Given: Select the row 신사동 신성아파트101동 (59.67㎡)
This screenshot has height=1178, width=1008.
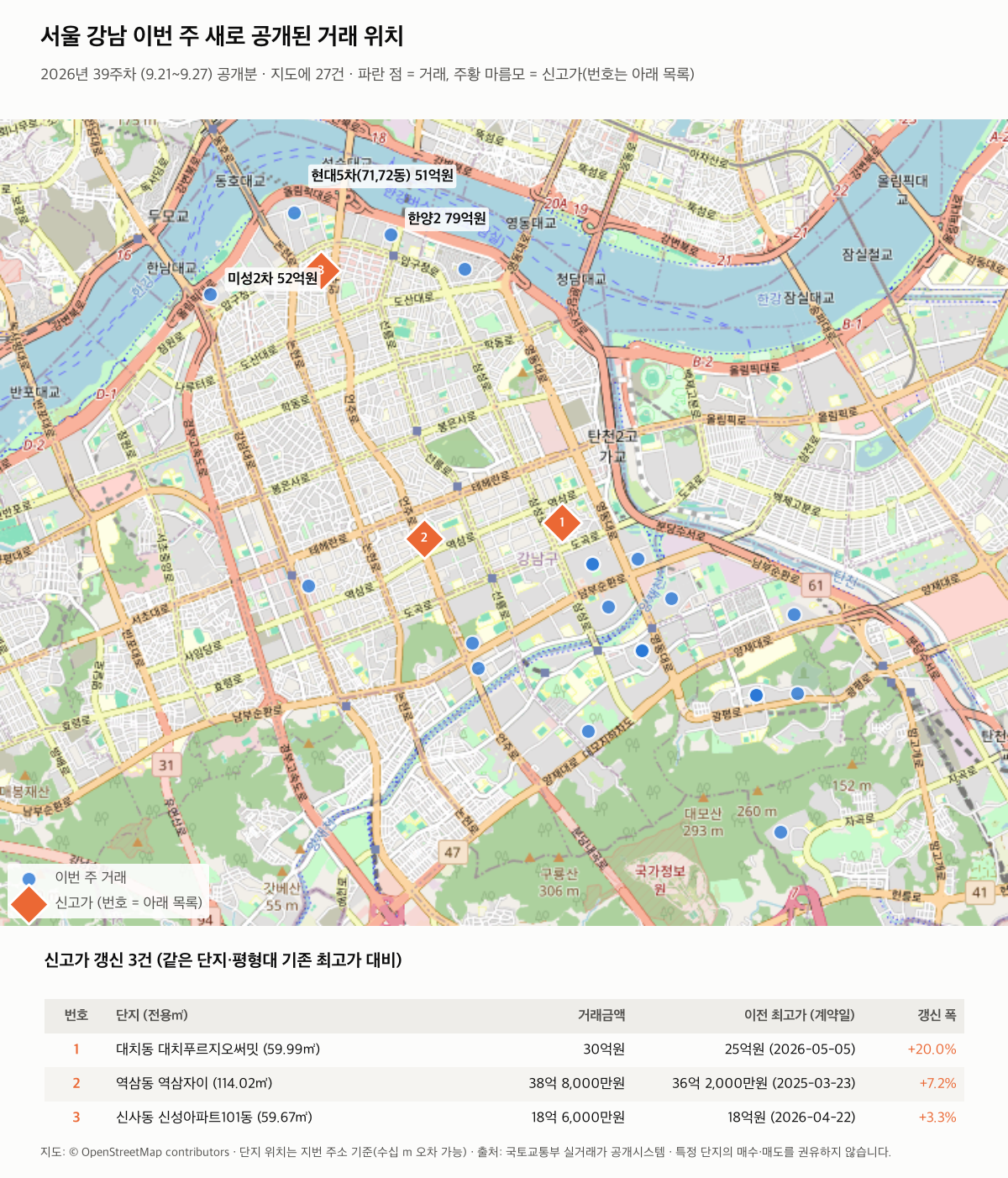Looking at the screenshot, I should 504,1118.
